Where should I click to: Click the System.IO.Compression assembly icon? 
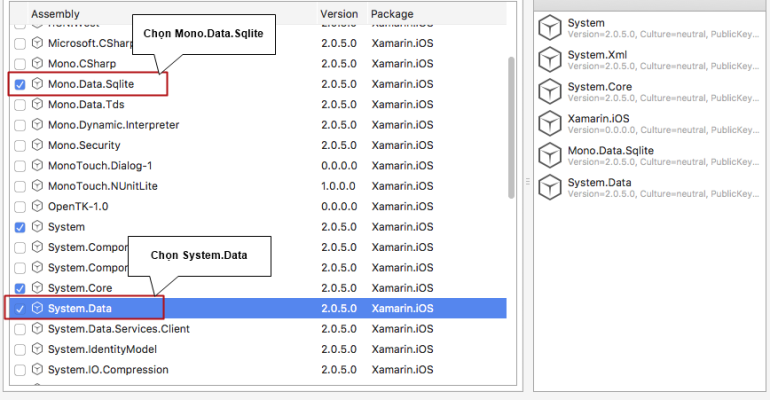click(37, 369)
